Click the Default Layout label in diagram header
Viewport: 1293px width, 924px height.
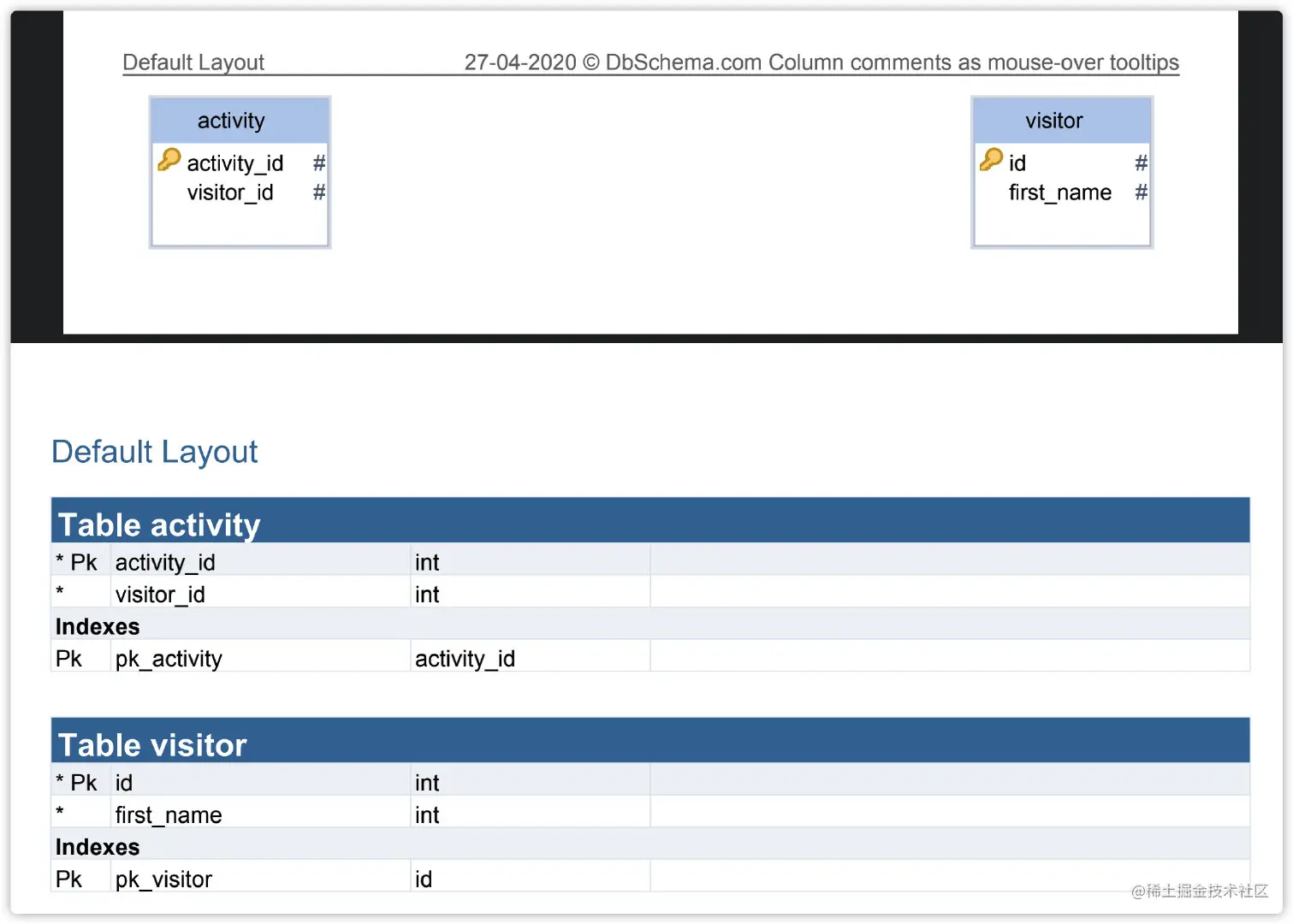(x=193, y=62)
